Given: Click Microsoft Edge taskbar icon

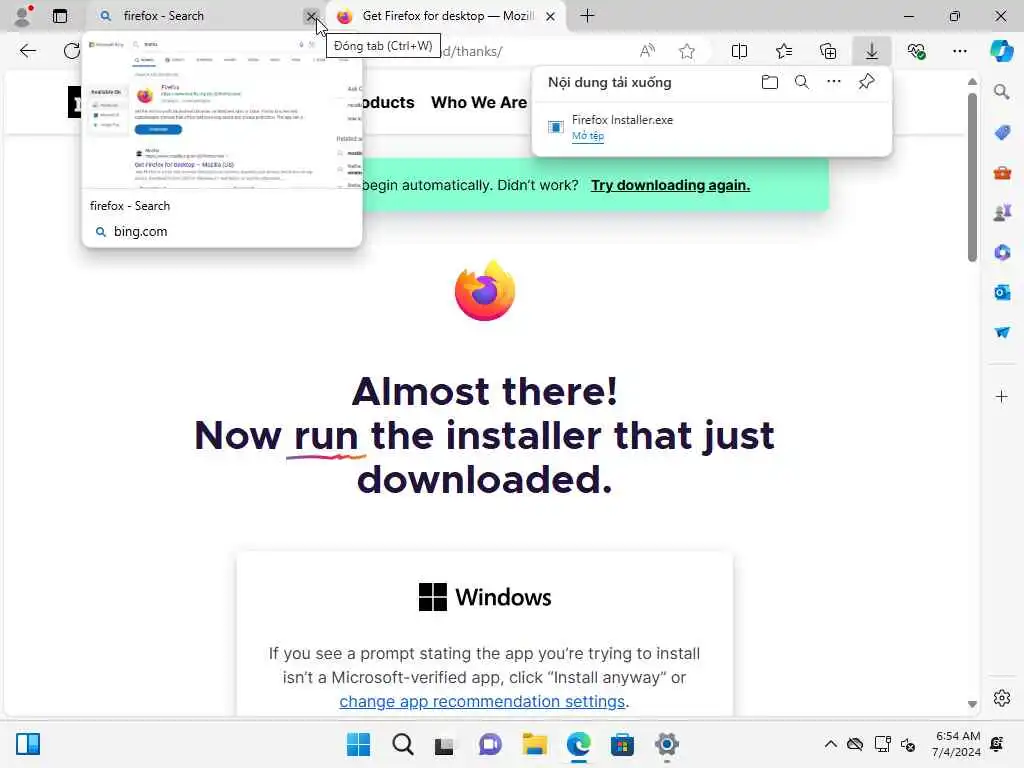Looking at the screenshot, I should point(578,744).
